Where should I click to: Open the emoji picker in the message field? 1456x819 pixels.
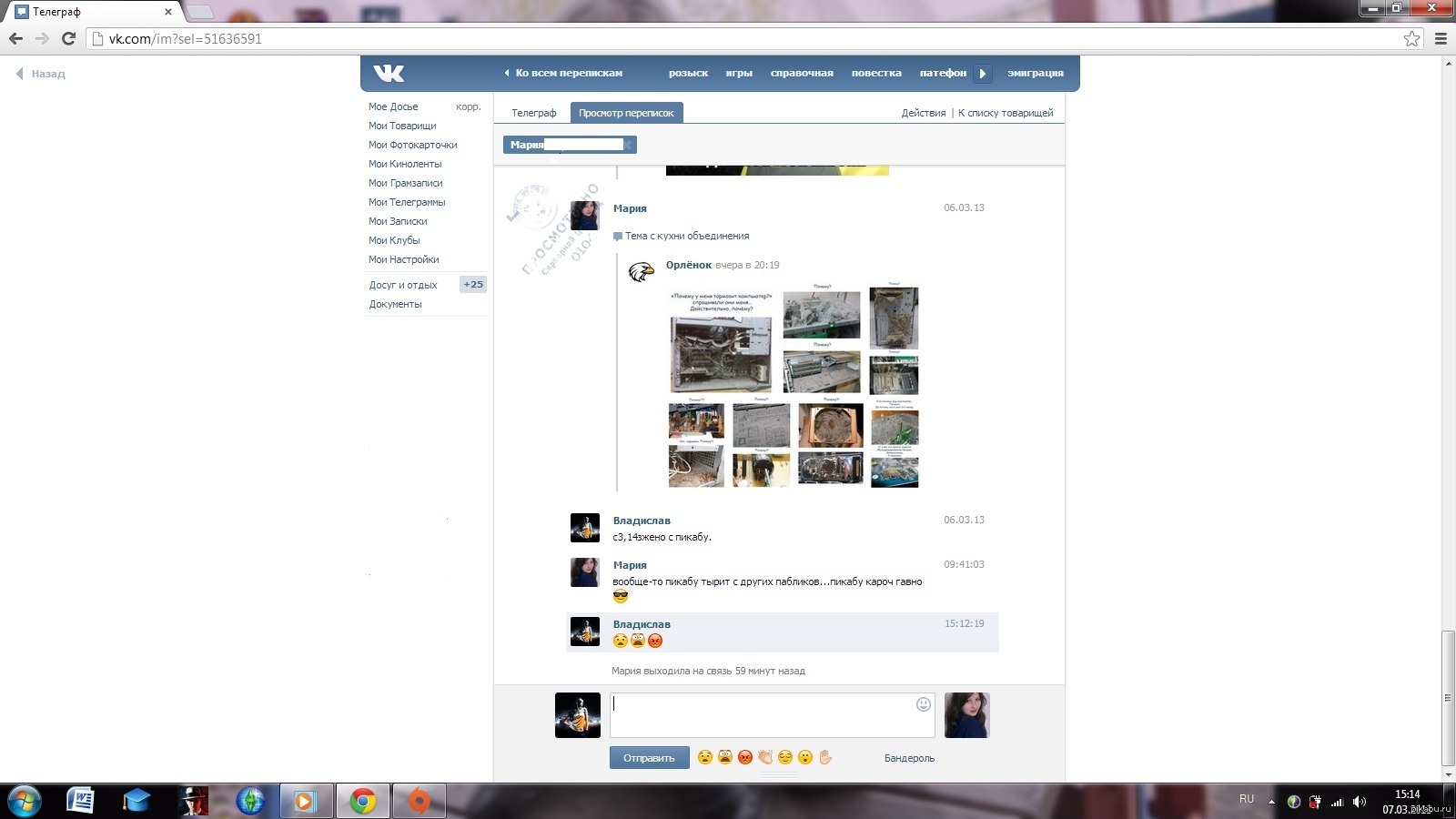point(923,704)
